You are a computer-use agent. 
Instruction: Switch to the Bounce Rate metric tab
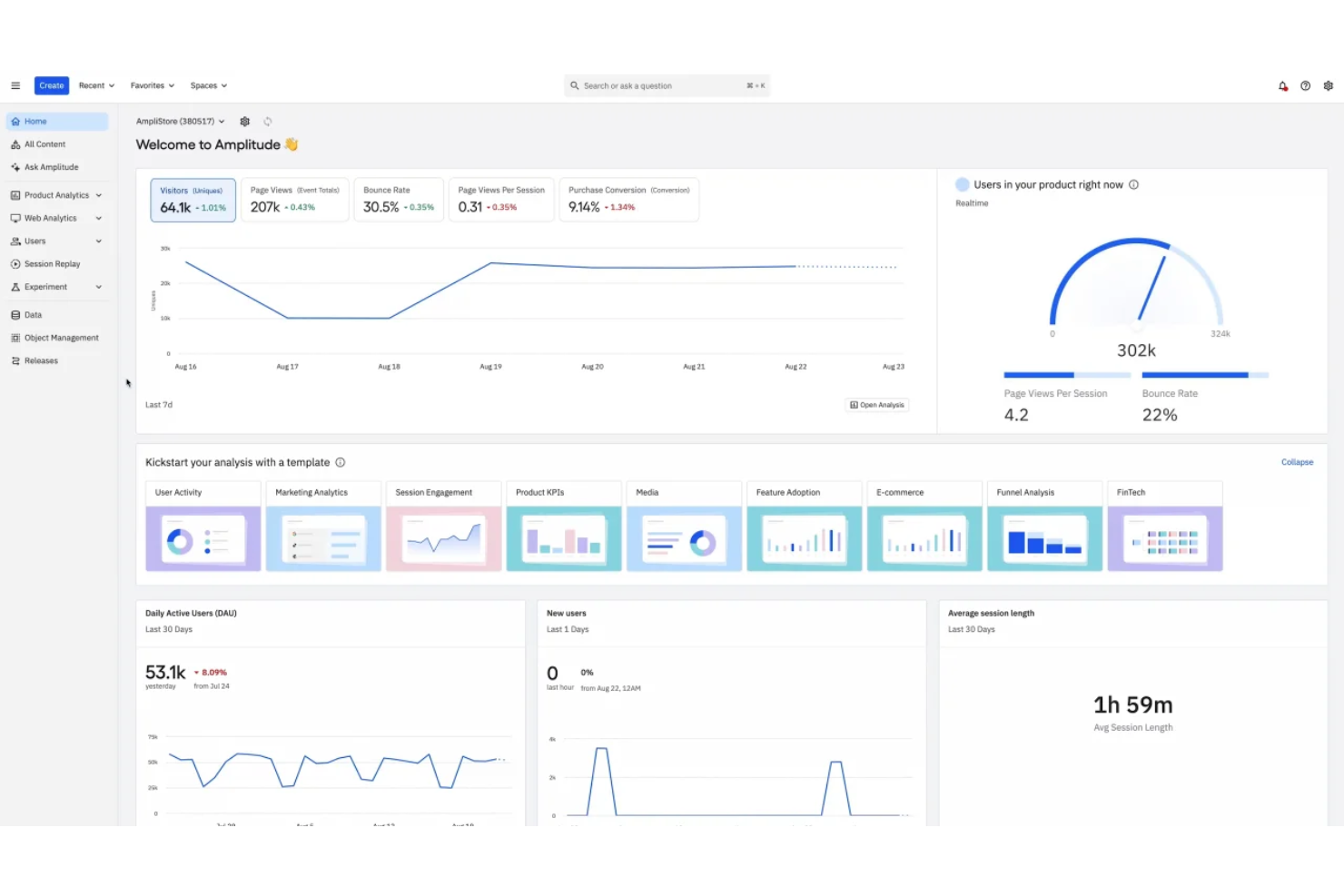(399, 200)
